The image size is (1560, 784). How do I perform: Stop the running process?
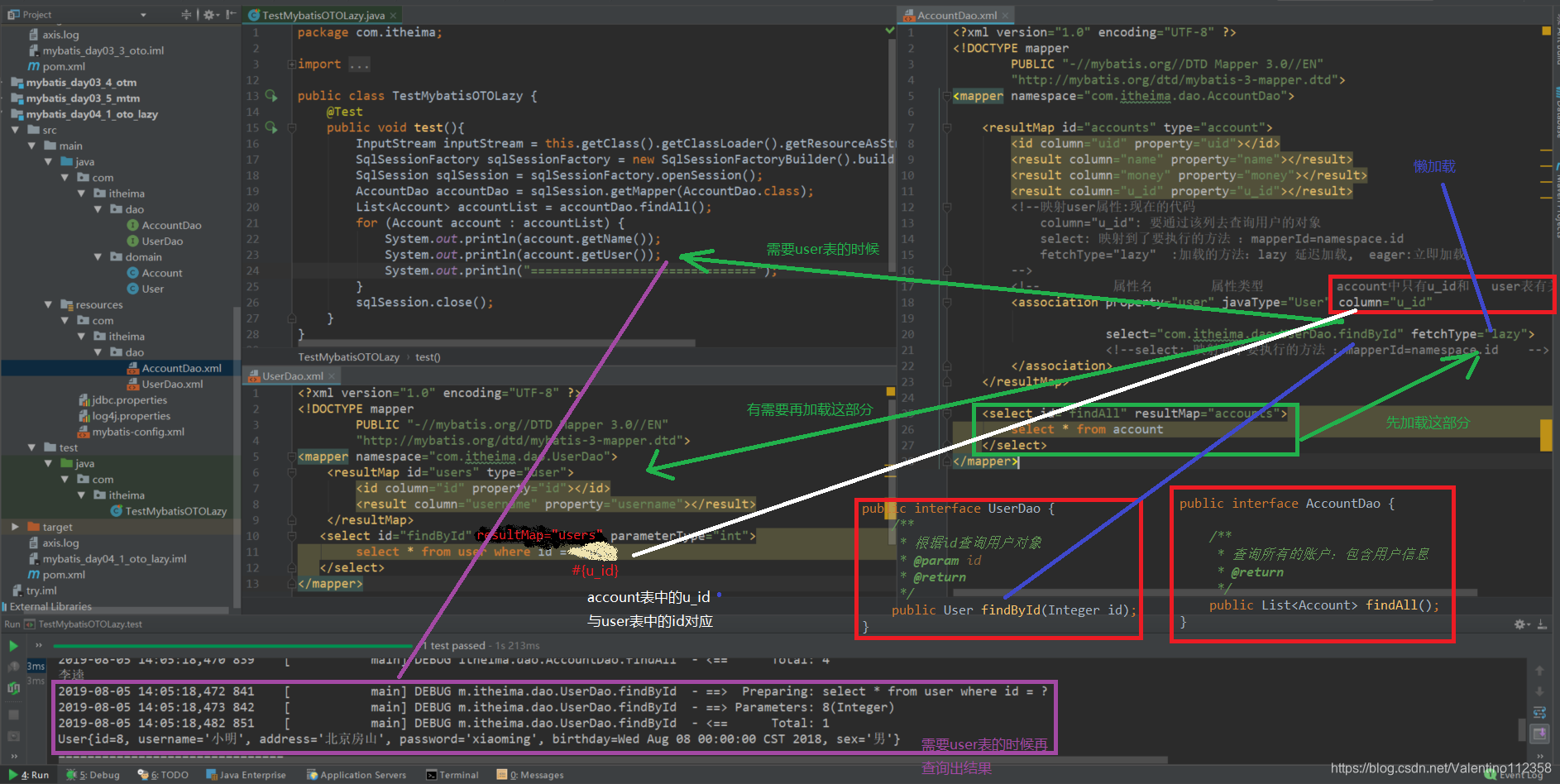tap(13, 714)
